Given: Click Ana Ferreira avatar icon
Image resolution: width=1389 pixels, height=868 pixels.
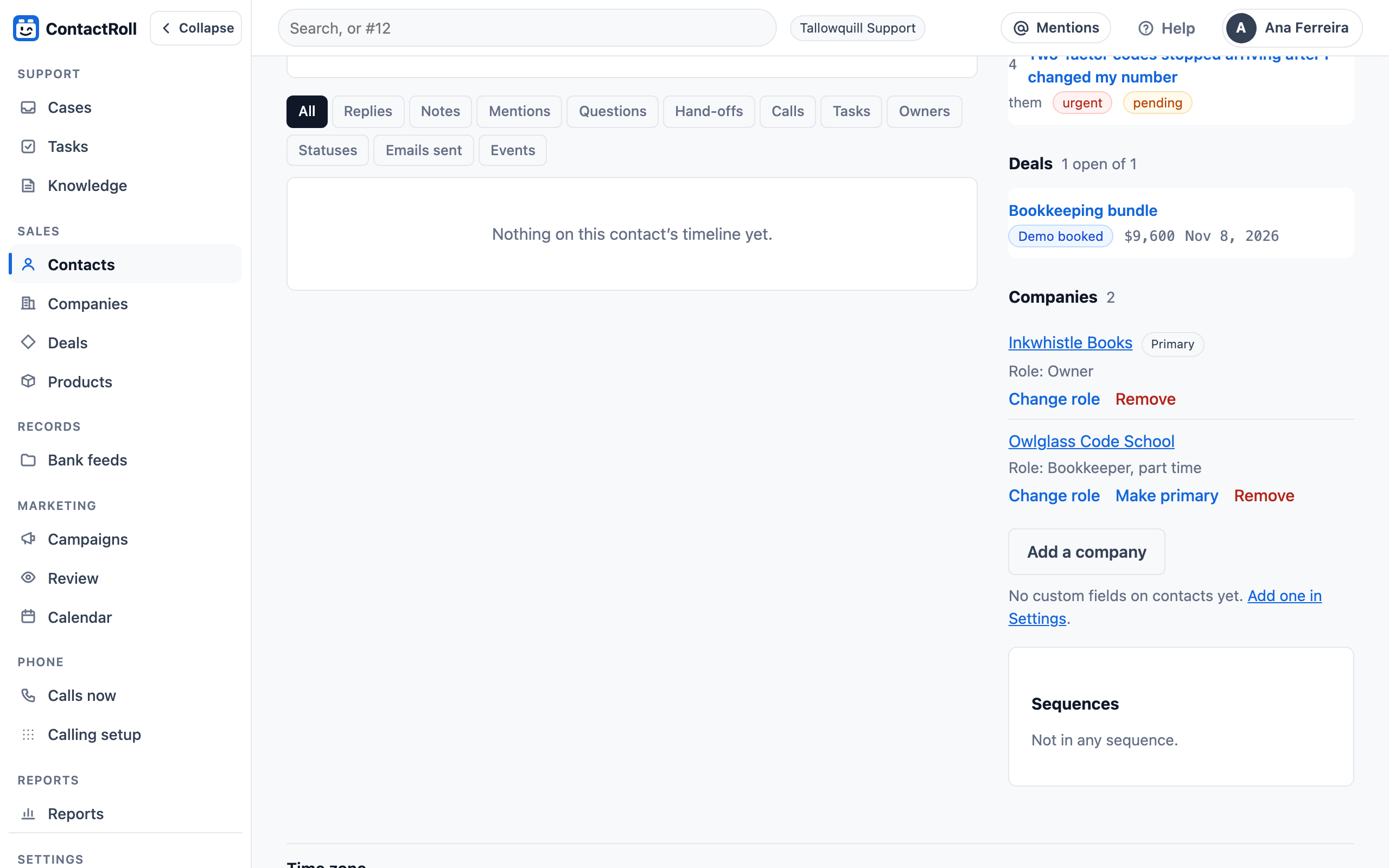Looking at the screenshot, I should pos(1241,28).
